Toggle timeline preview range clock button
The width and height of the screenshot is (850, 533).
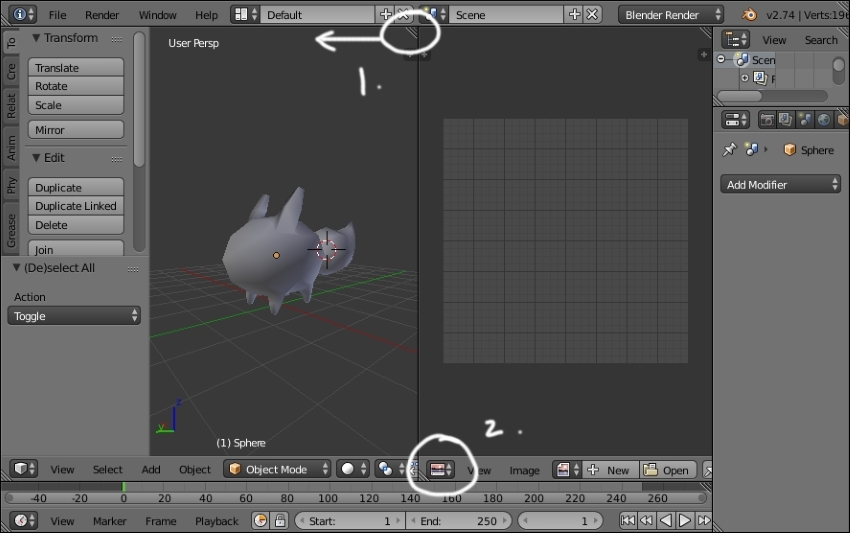(x=260, y=521)
